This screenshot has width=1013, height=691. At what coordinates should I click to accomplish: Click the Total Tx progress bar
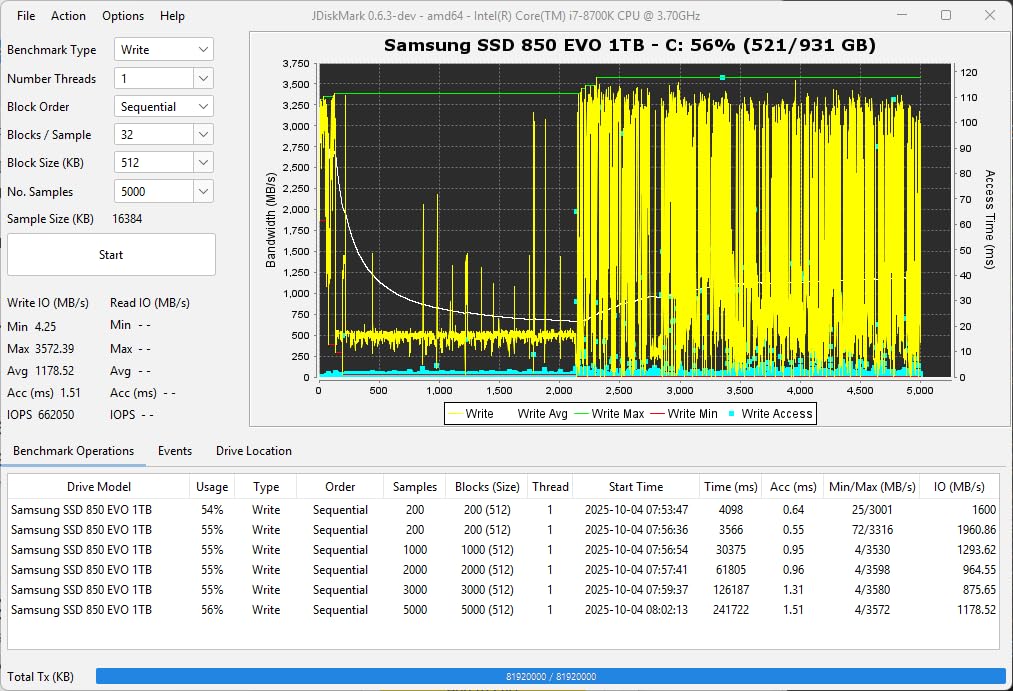pyautogui.click(x=550, y=676)
